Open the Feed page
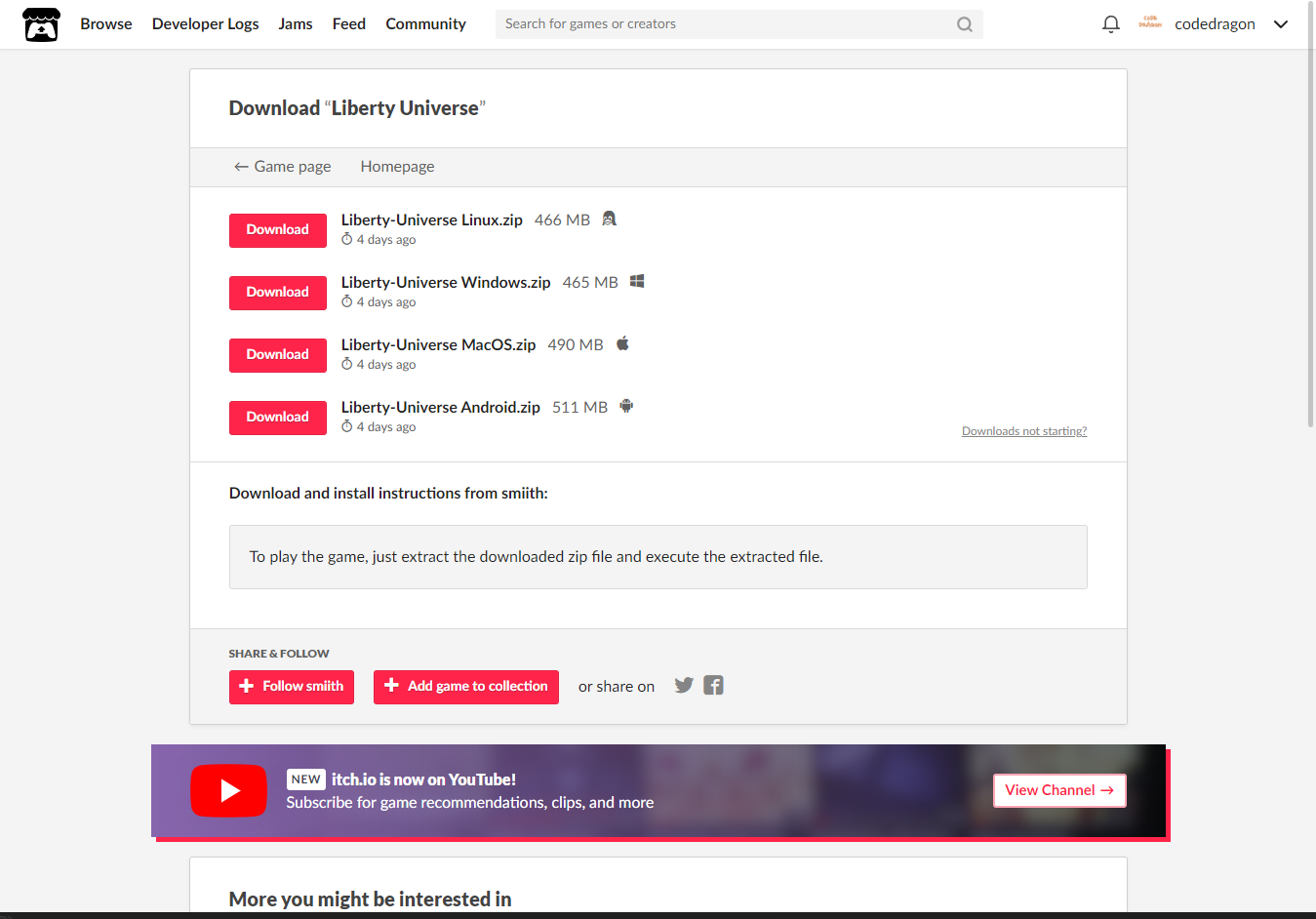 (349, 24)
